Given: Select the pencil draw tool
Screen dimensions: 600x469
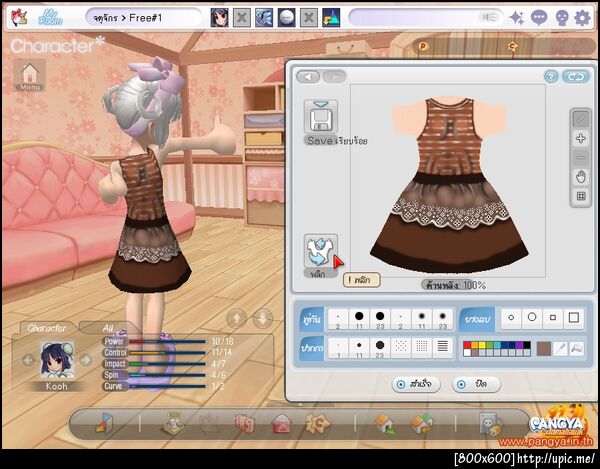Looking at the screenshot, I should click(x=581, y=119).
